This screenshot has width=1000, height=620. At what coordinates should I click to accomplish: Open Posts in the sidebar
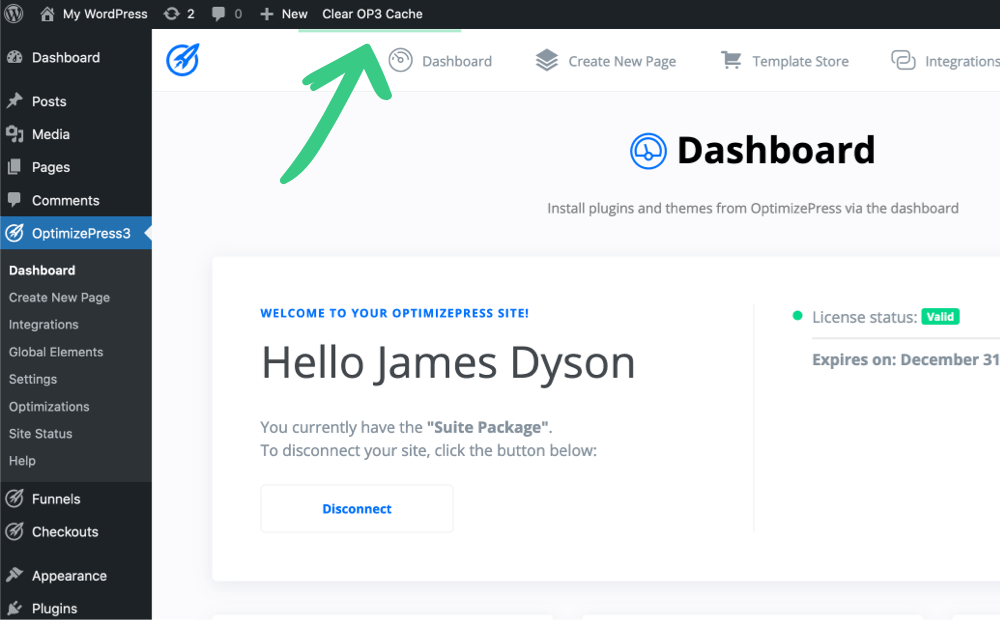pos(76,101)
